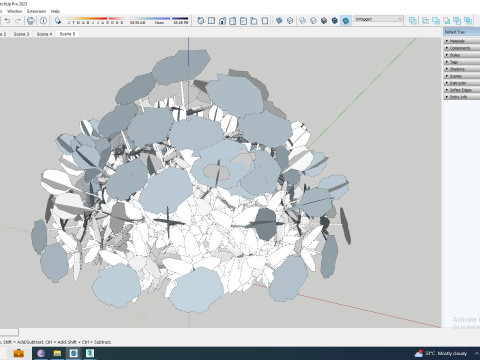The image size is (480, 360).
Task: Toggle the Show/Hide Shadows button
Action: 58,21
